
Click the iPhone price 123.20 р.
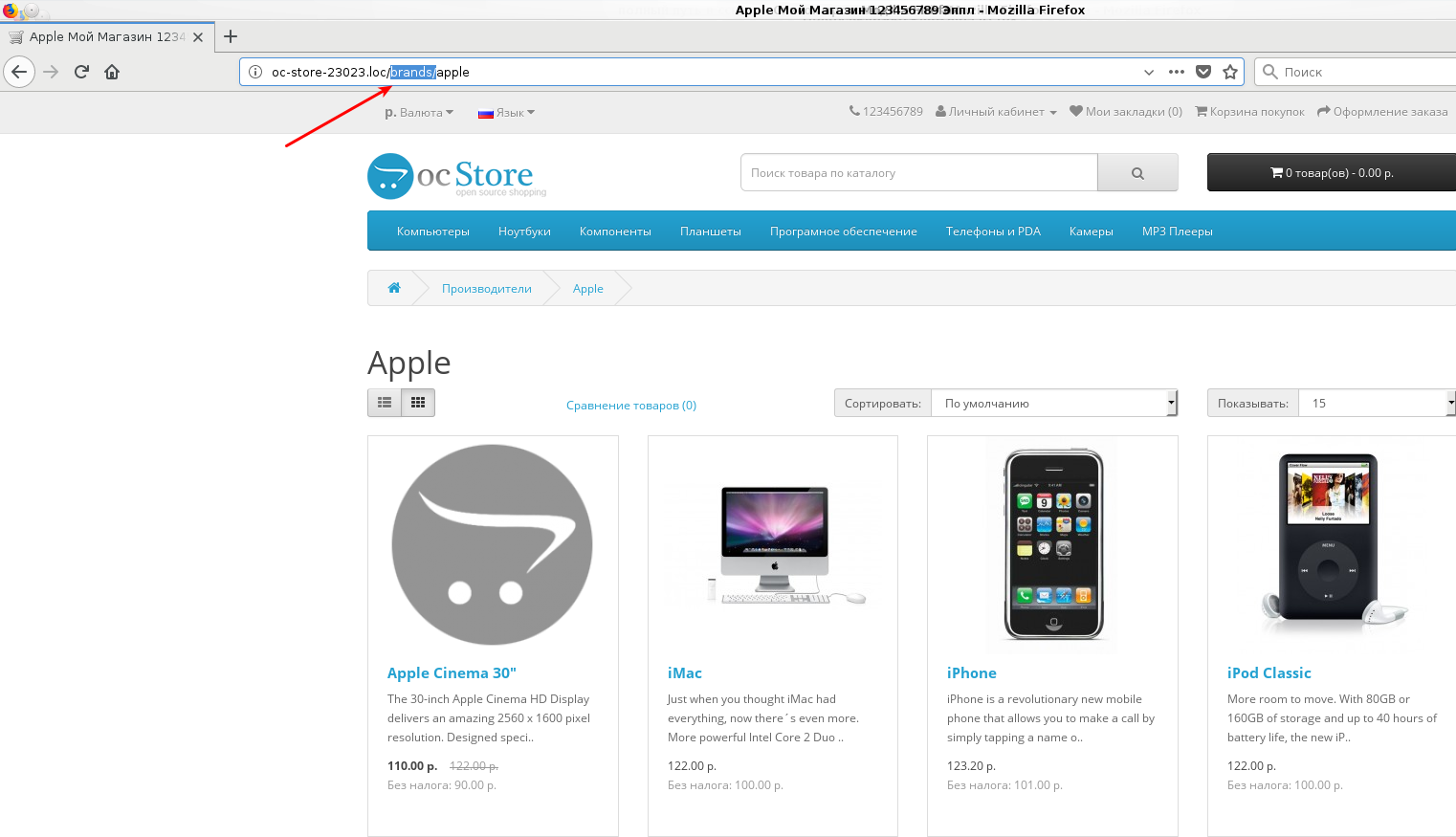click(972, 766)
